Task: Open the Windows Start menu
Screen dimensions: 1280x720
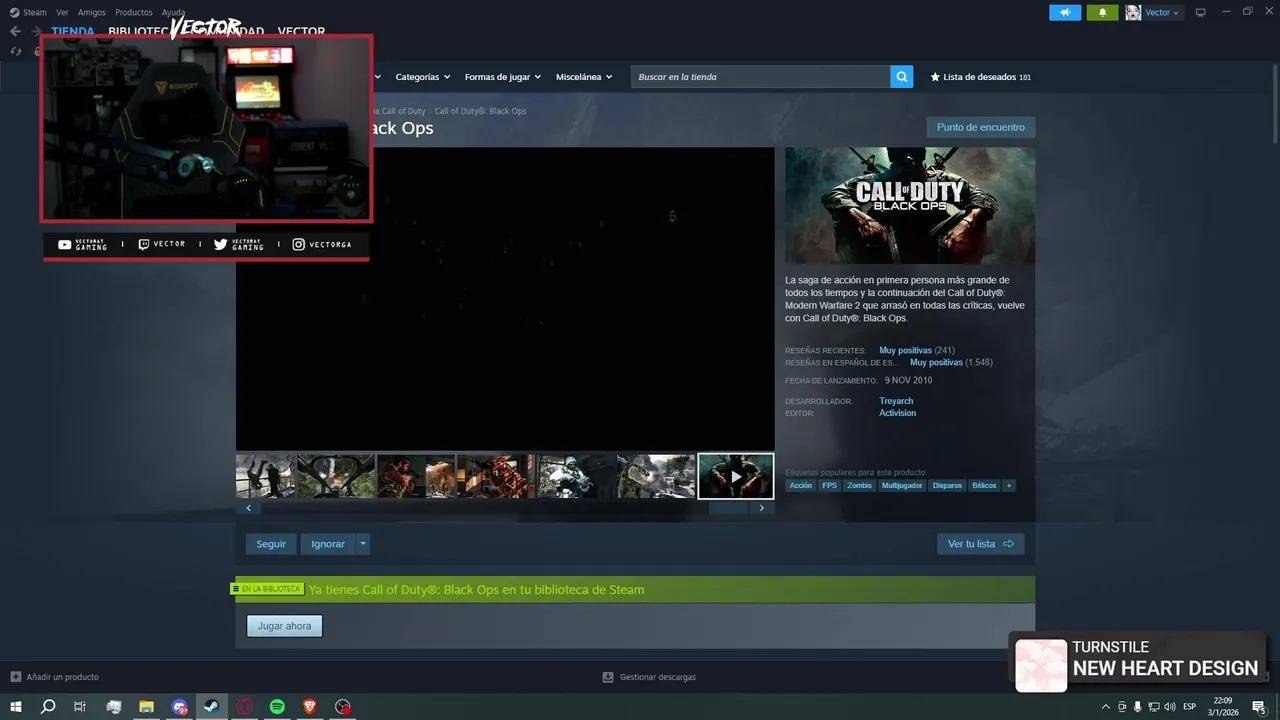Action: (x=16, y=707)
